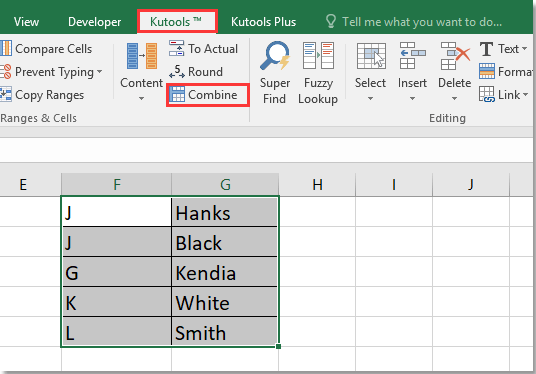This screenshot has height=374, width=536.
Task: Select the cell with letter K
Action: pyautogui.click(x=117, y=302)
